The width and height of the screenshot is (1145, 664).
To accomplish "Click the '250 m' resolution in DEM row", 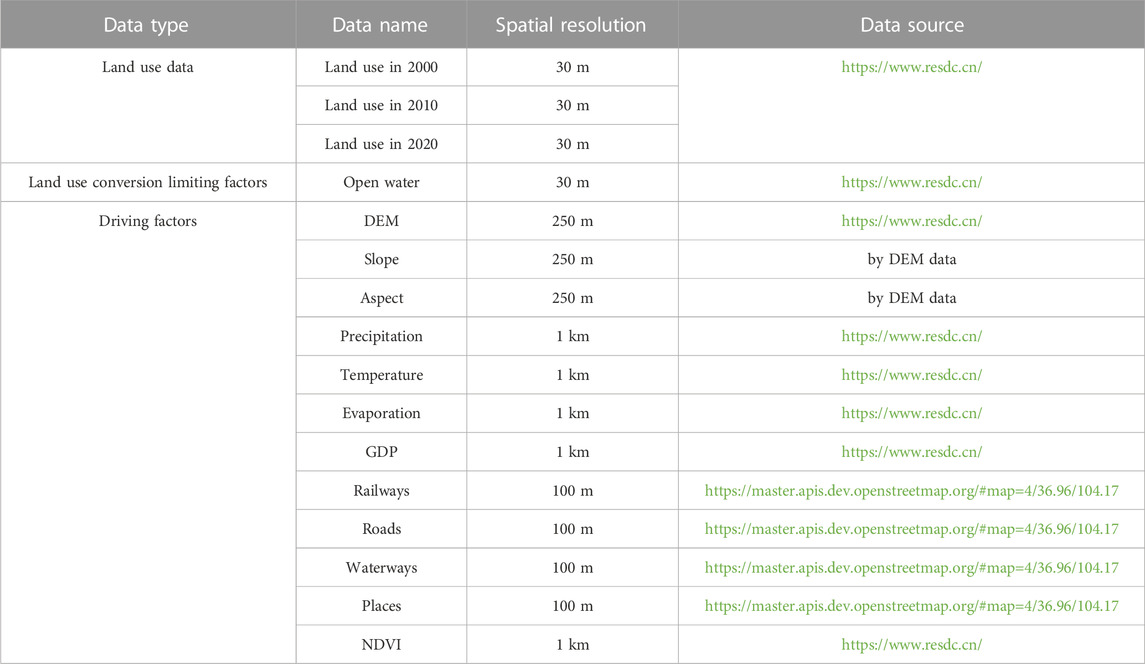I will click(x=572, y=221).
